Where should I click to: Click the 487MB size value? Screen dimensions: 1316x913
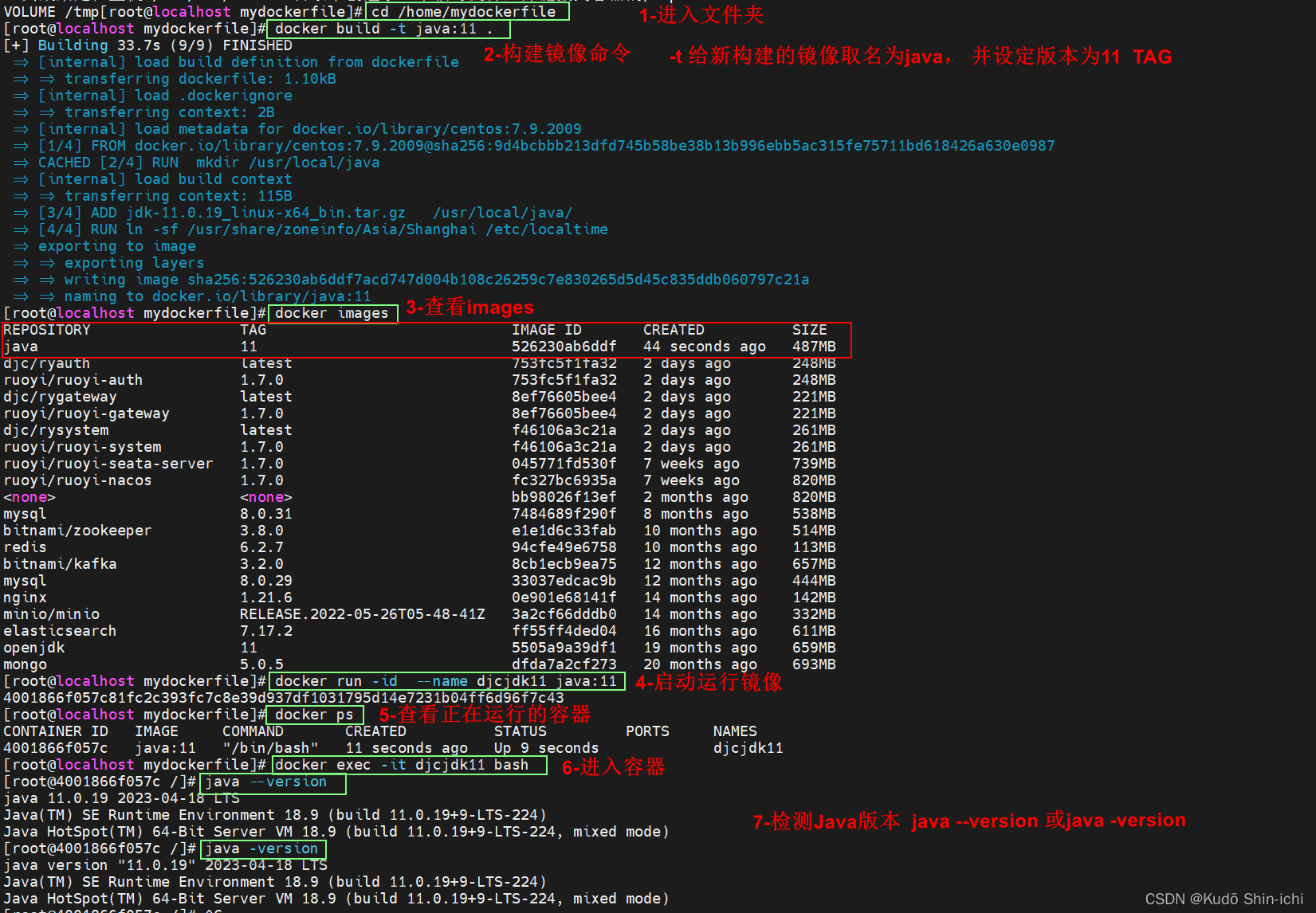(814, 347)
